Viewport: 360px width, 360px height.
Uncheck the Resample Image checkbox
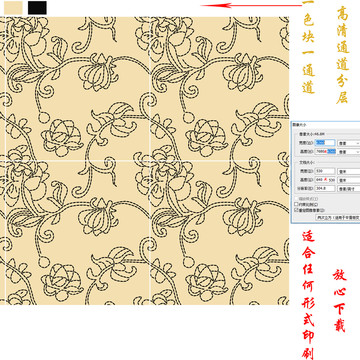click(296, 210)
